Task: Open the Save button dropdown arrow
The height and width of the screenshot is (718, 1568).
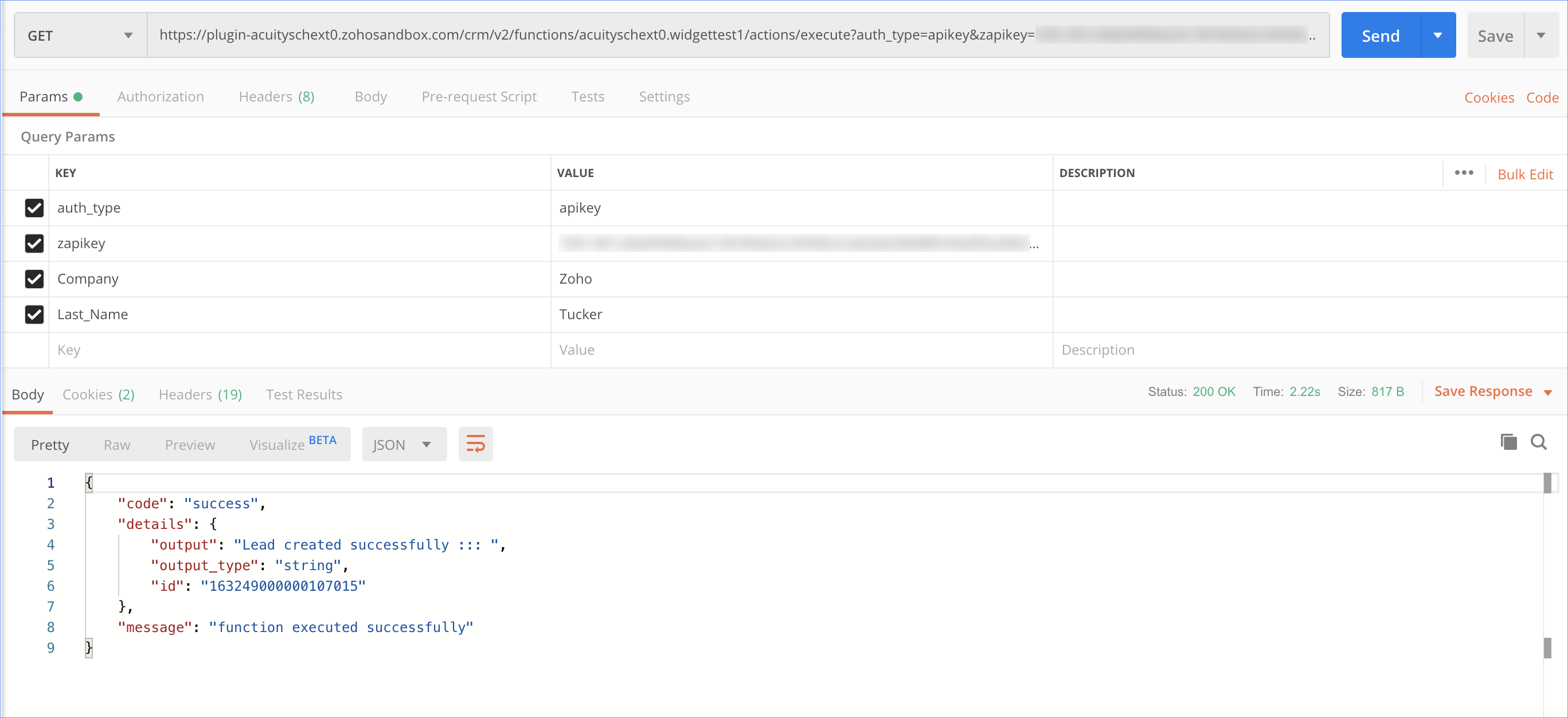Action: pyautogui.click(x=1541, y=36)
